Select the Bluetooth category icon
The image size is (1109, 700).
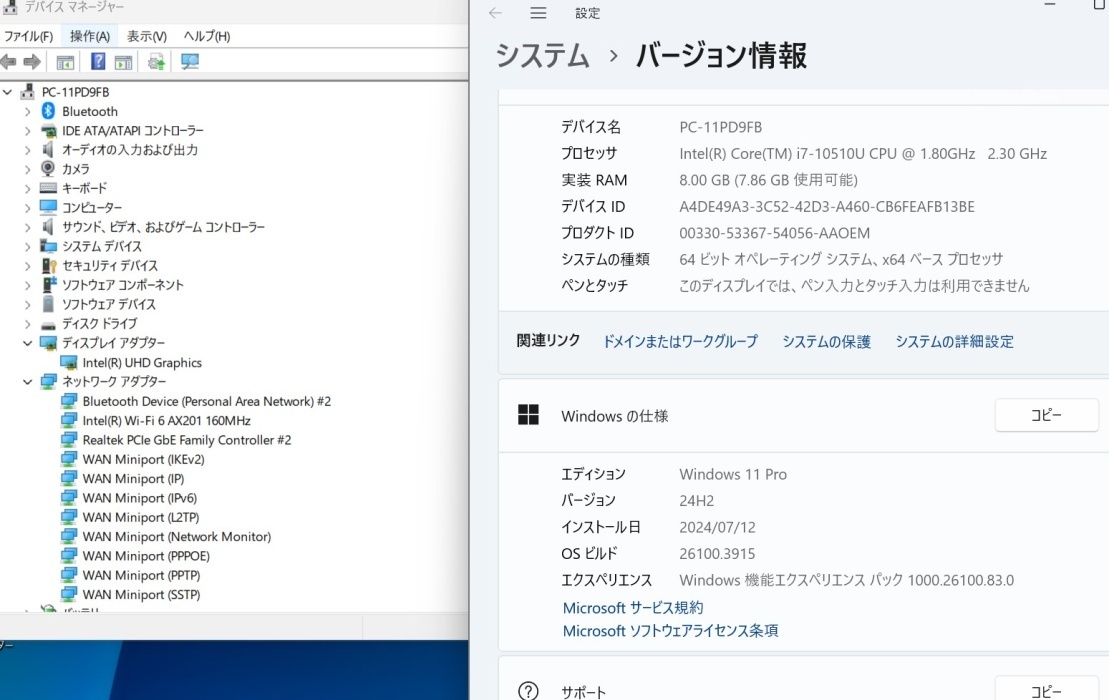[x=48, y=111]
